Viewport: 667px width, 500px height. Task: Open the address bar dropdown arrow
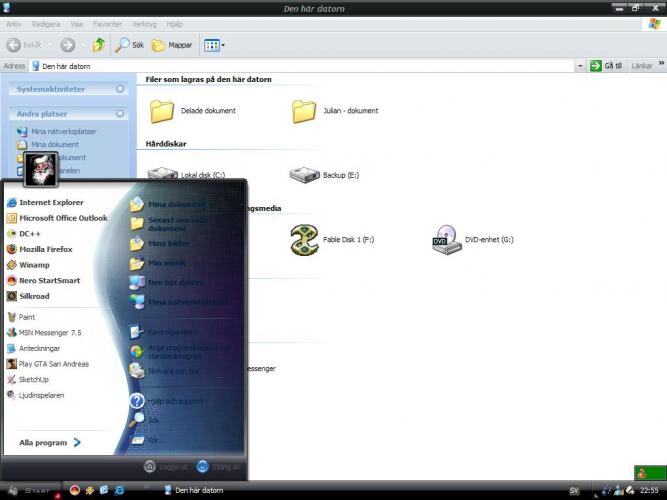[580, 66]
